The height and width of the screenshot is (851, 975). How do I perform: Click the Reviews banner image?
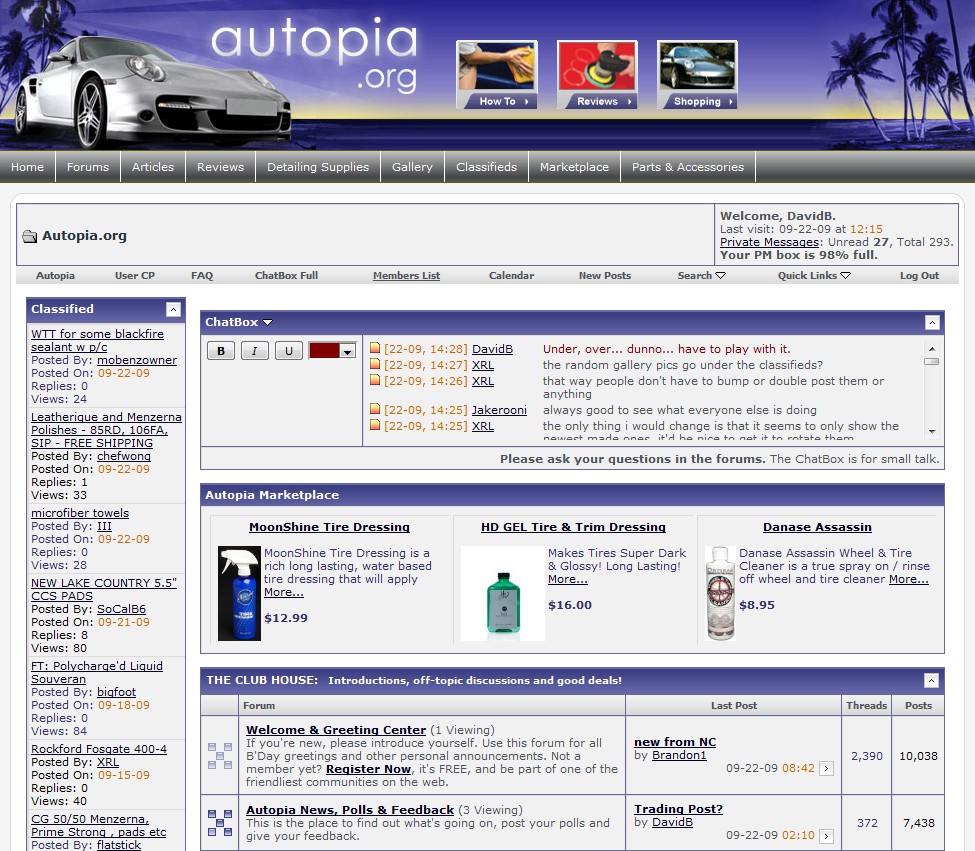pos(597,75)
